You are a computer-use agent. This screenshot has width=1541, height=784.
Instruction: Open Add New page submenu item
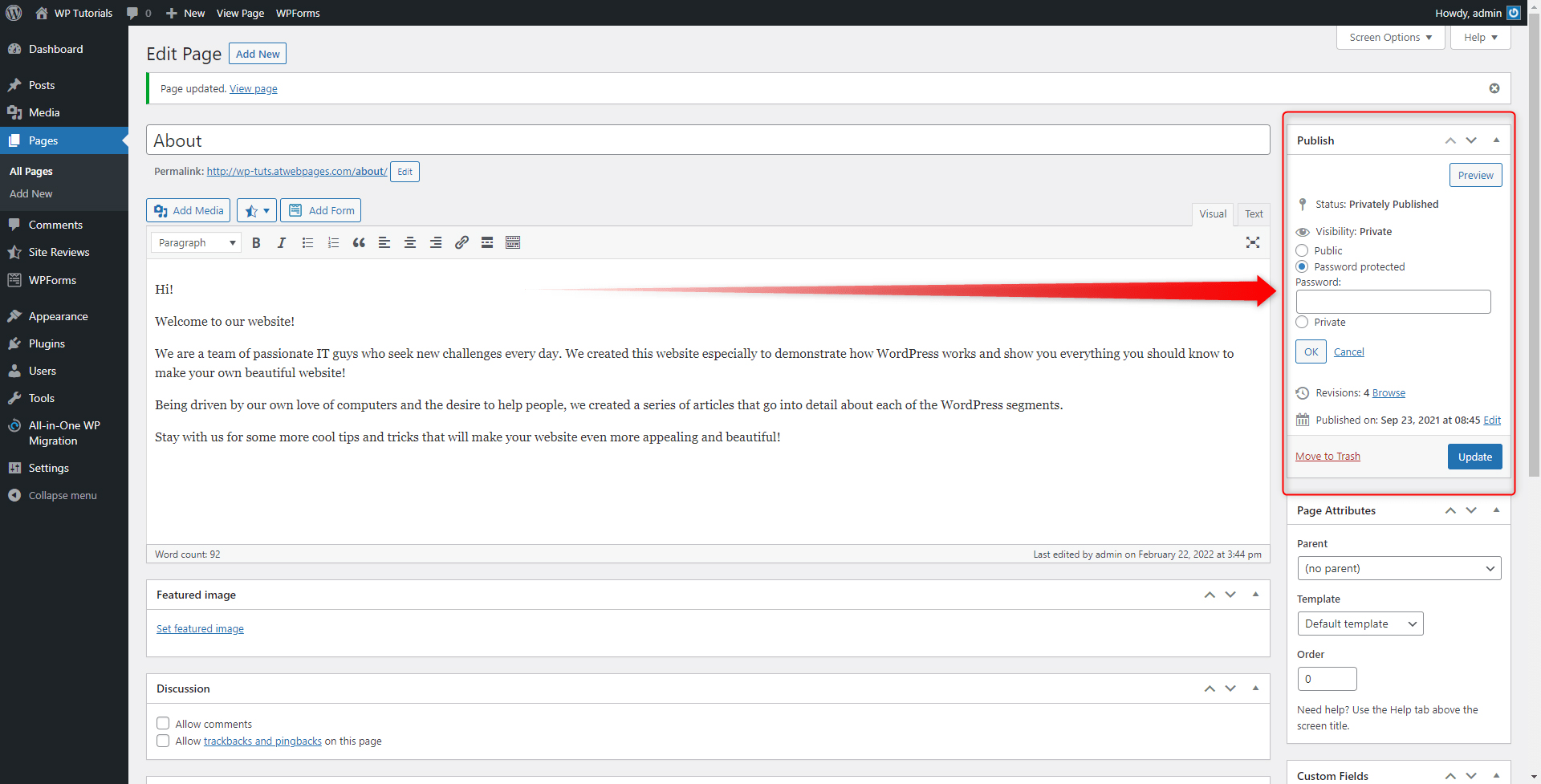(x=31, y=193)
